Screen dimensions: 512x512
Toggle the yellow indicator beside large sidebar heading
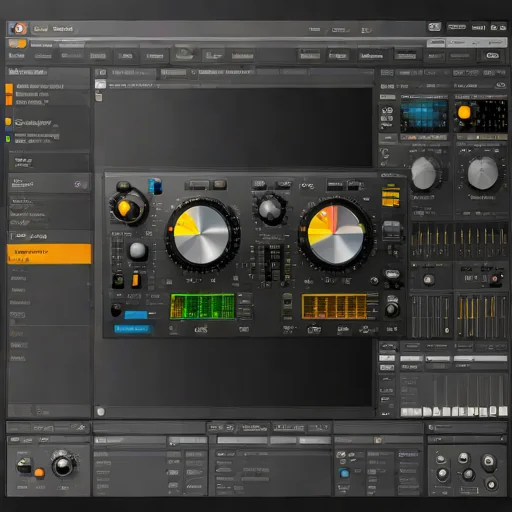click(8, 122)
